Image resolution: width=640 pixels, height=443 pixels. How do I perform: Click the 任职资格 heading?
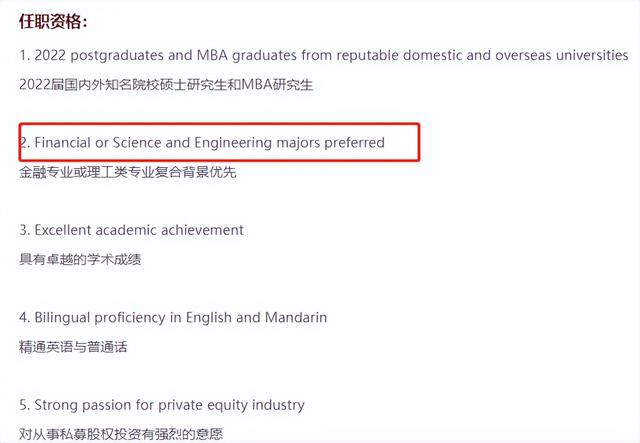coord(53,21)
